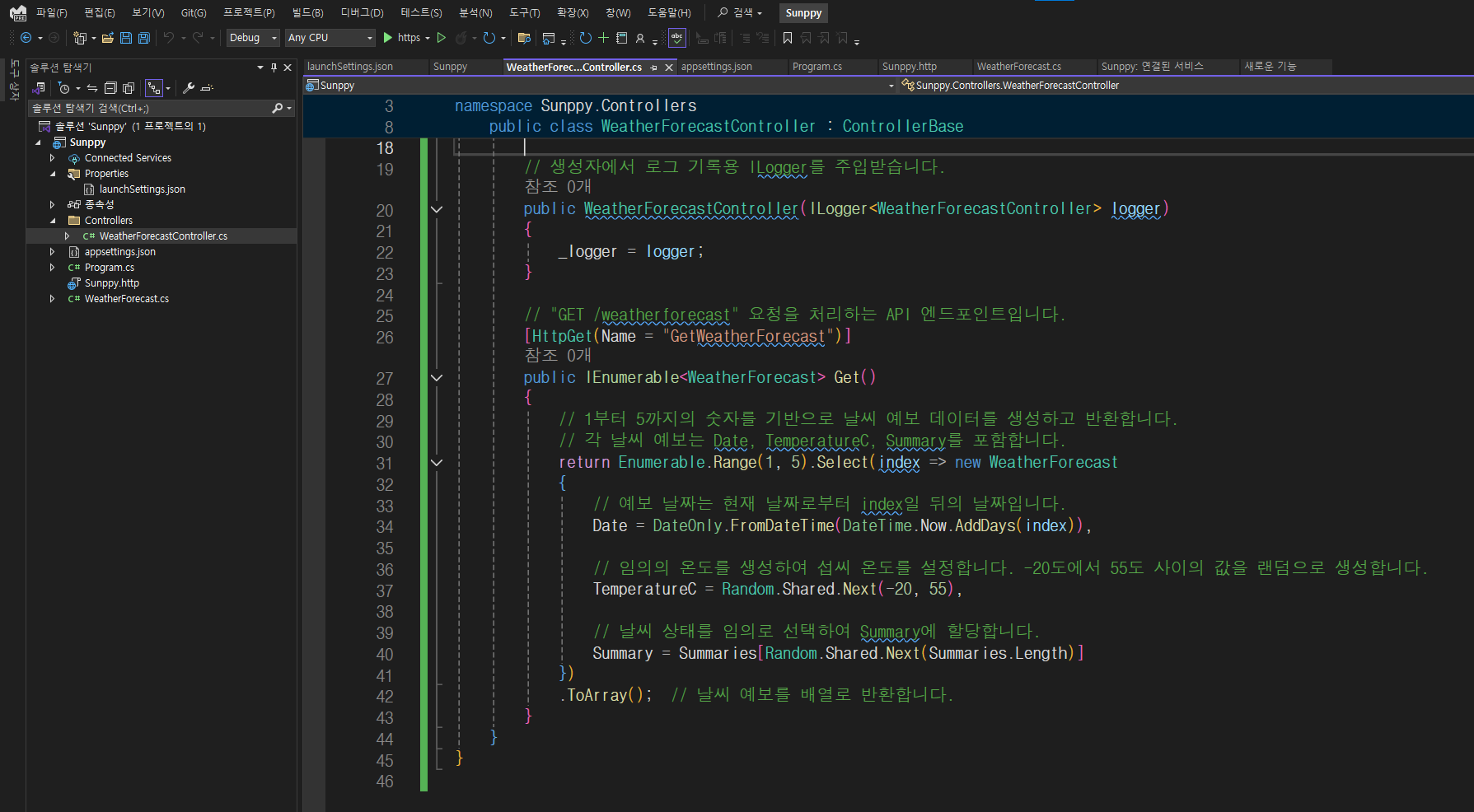Open the 디버그(D) menu

(x=363, y=13)
